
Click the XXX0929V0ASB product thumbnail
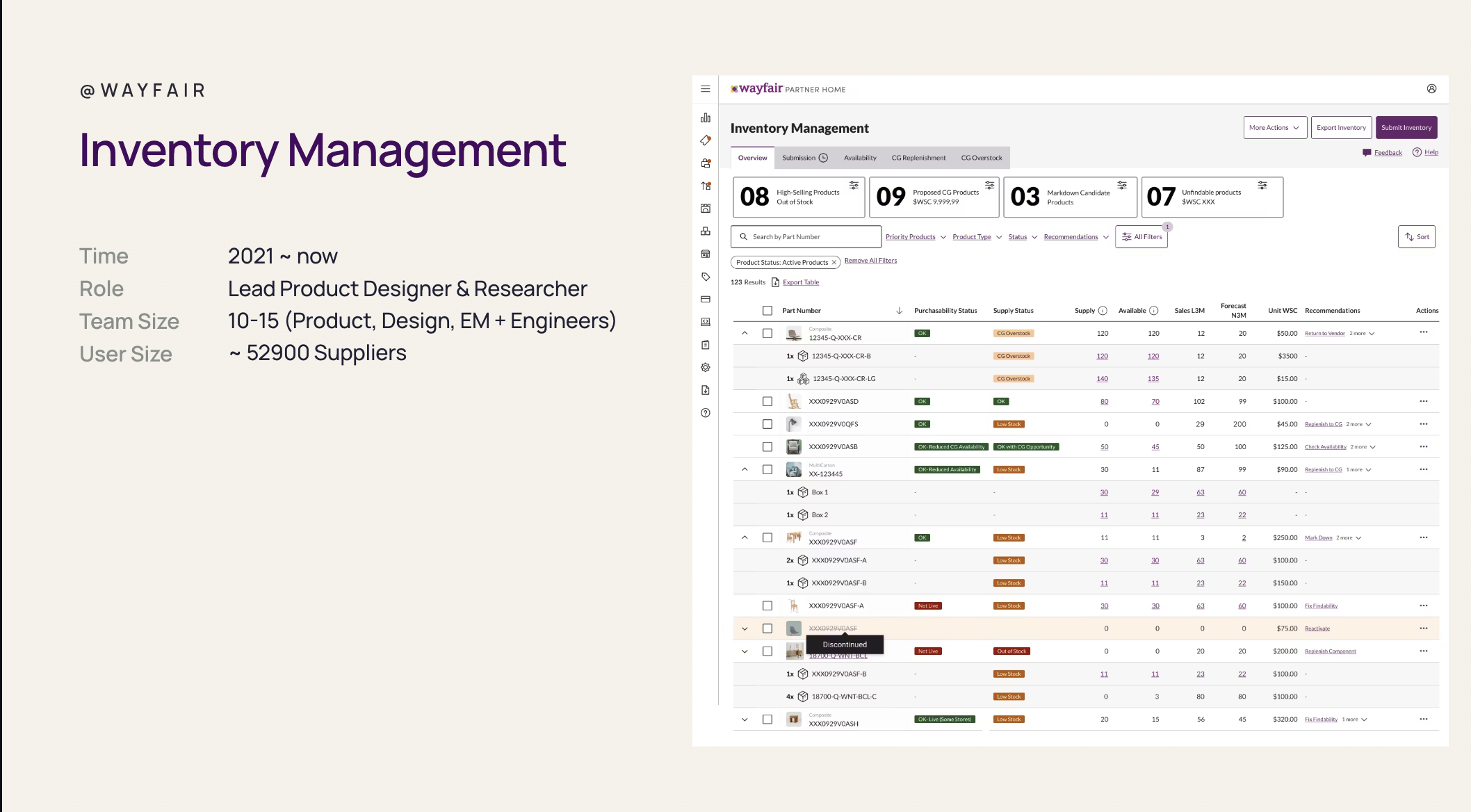click(793, 447)
